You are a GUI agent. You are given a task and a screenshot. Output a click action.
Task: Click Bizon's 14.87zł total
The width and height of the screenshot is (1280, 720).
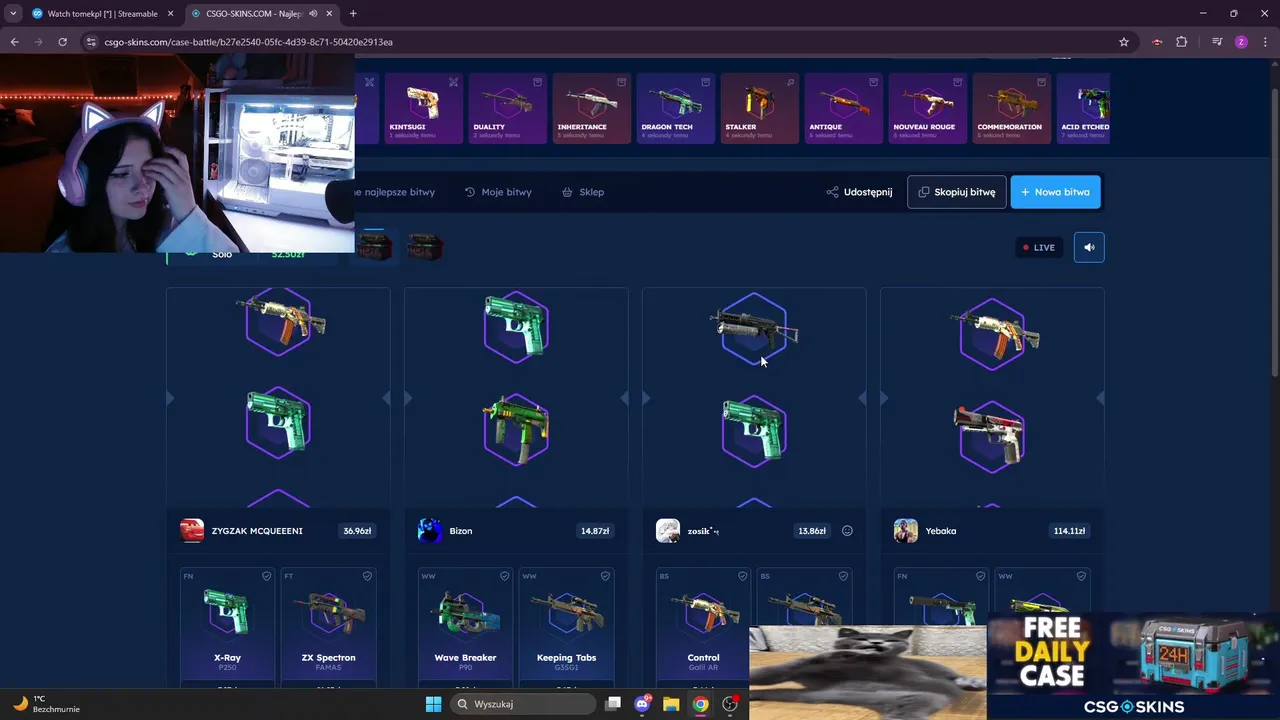[x=595, y=531]
